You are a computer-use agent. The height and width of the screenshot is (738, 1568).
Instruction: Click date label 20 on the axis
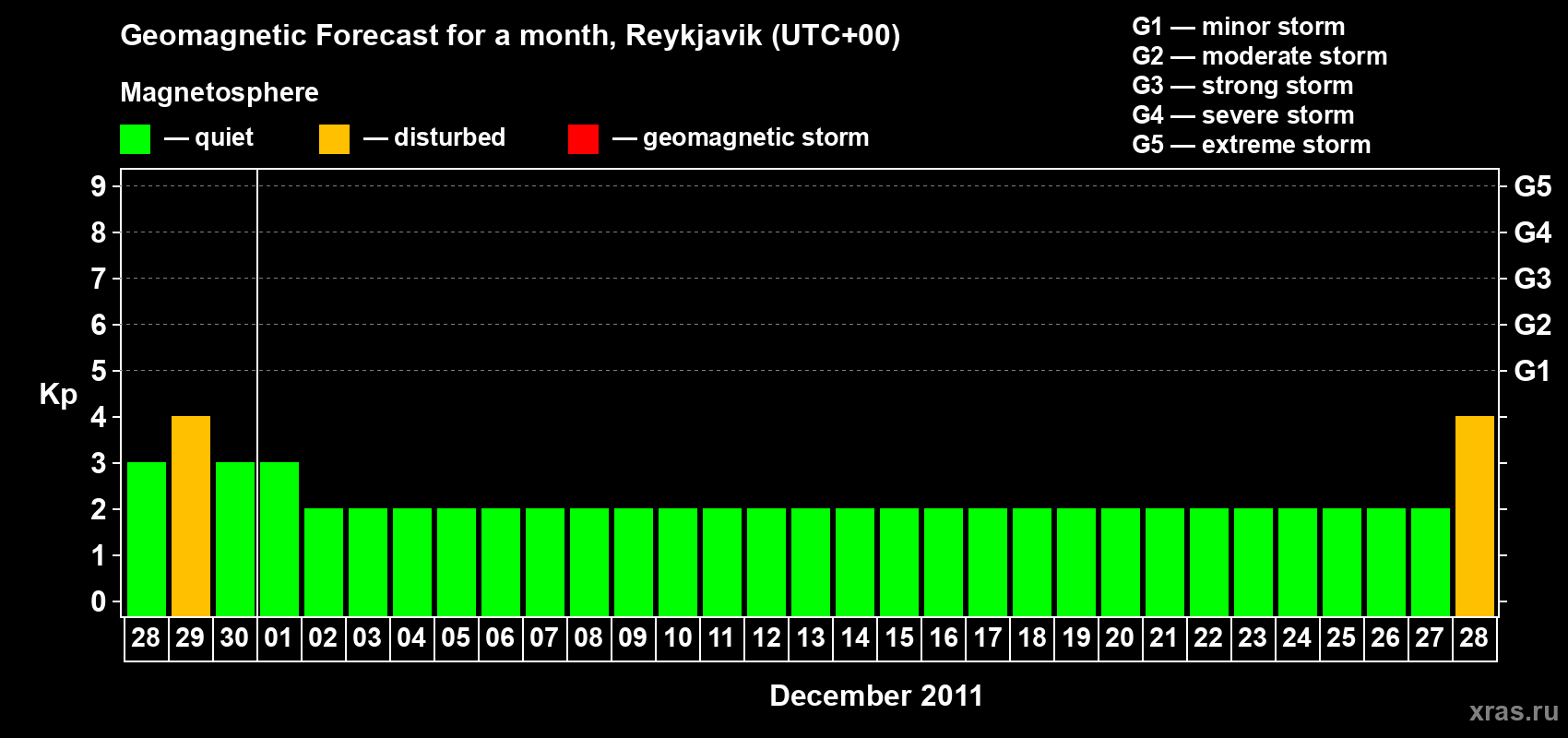[x=1120, y=637]
